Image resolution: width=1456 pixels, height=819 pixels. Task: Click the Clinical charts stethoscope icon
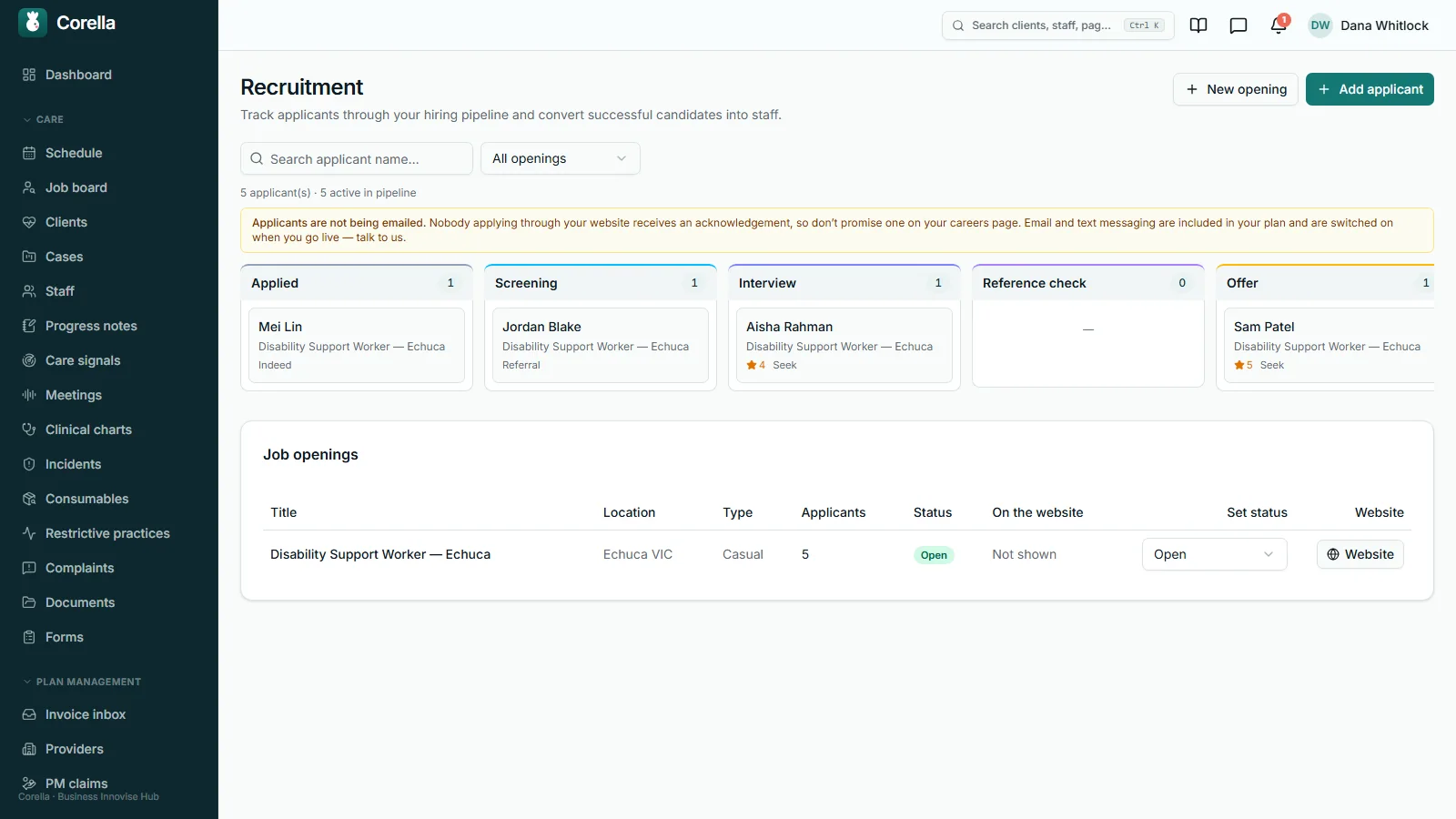coord(29,430)
